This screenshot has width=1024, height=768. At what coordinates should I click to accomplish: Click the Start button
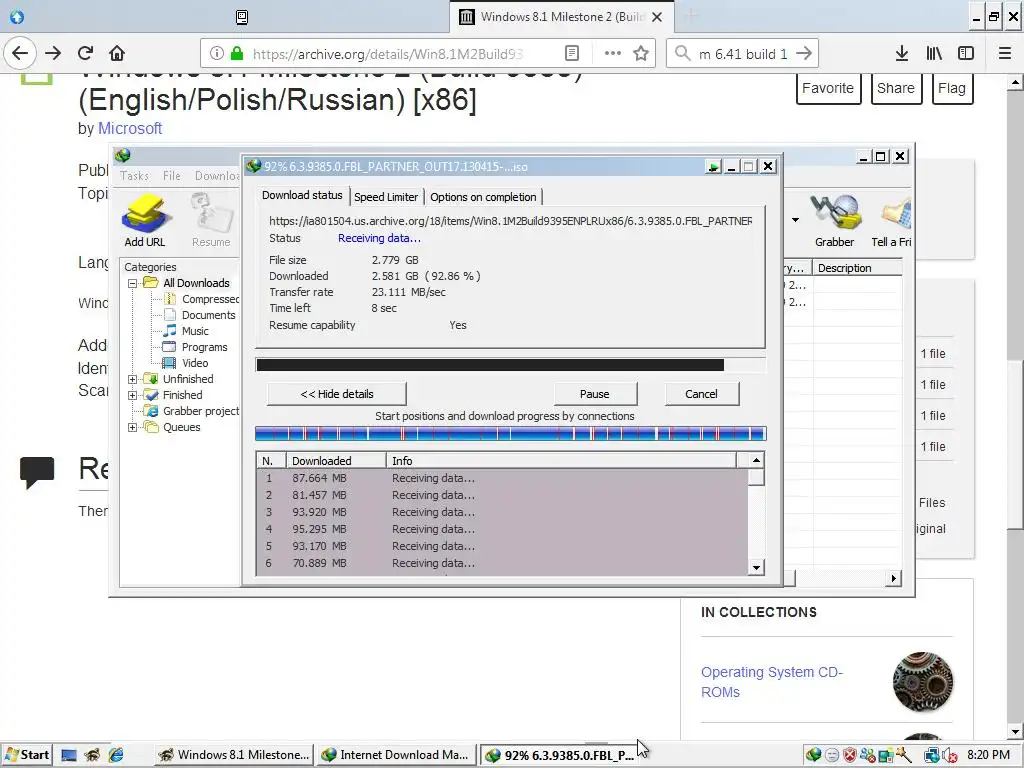click(26, 755)
